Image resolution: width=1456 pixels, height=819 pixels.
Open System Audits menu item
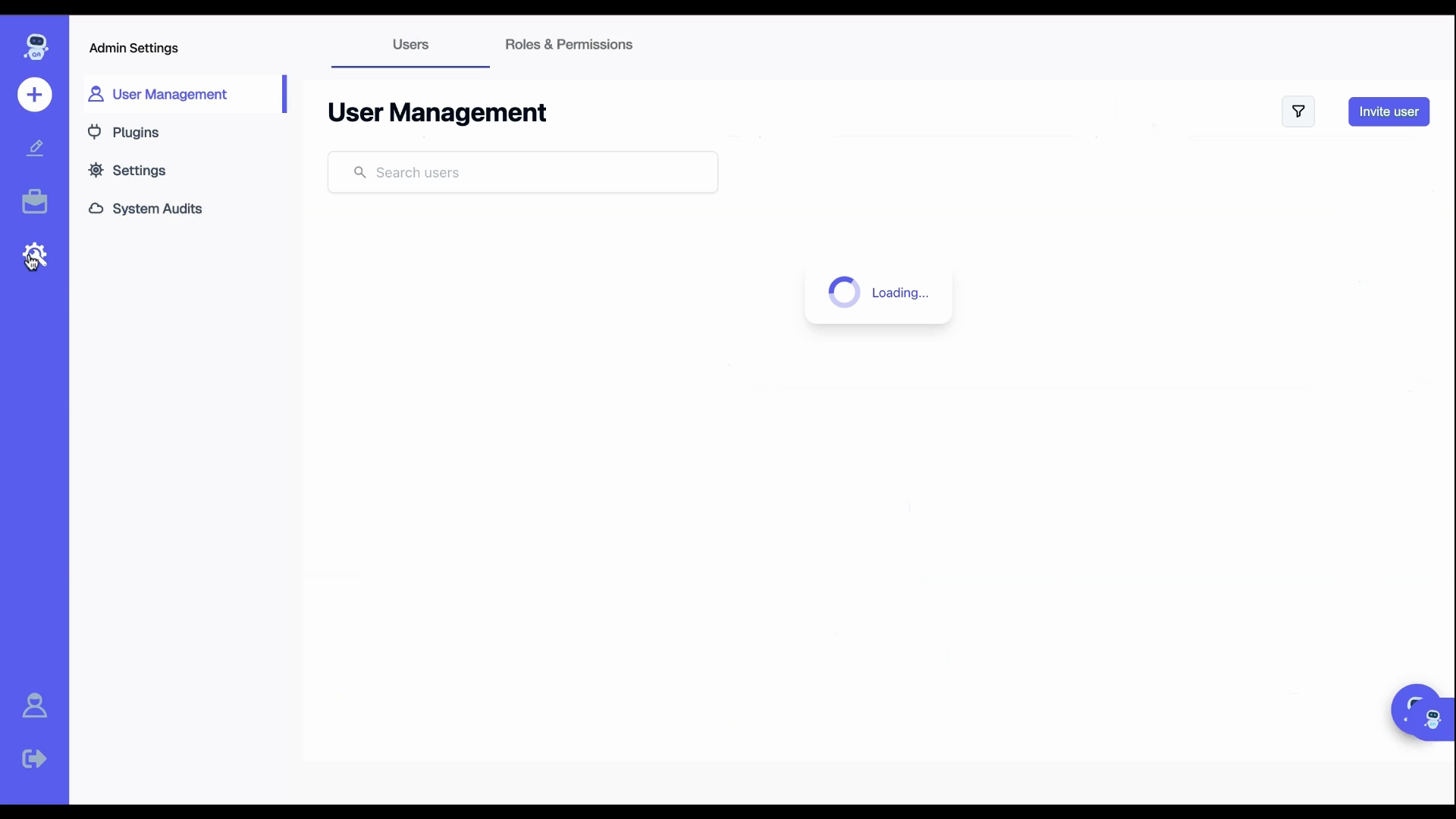[x=157, y=209]
